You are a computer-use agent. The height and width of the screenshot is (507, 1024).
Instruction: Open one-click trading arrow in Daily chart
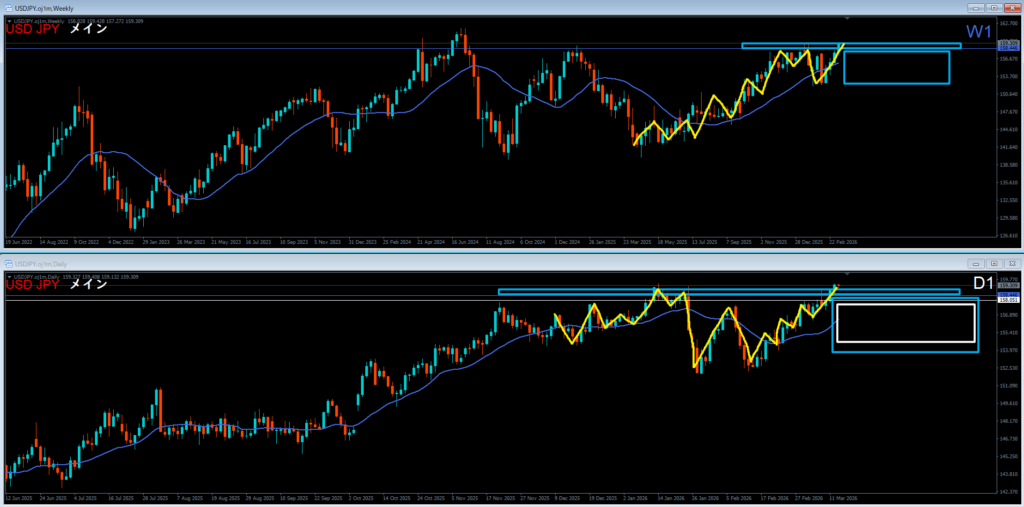[9, 277]
